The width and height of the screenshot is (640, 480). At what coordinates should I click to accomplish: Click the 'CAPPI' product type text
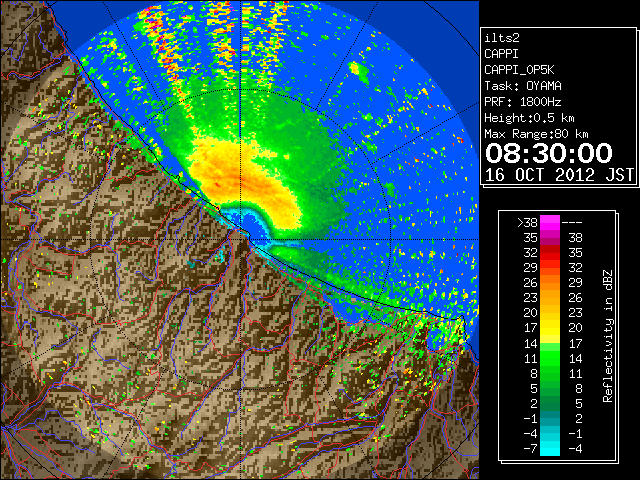pos(501,54)
